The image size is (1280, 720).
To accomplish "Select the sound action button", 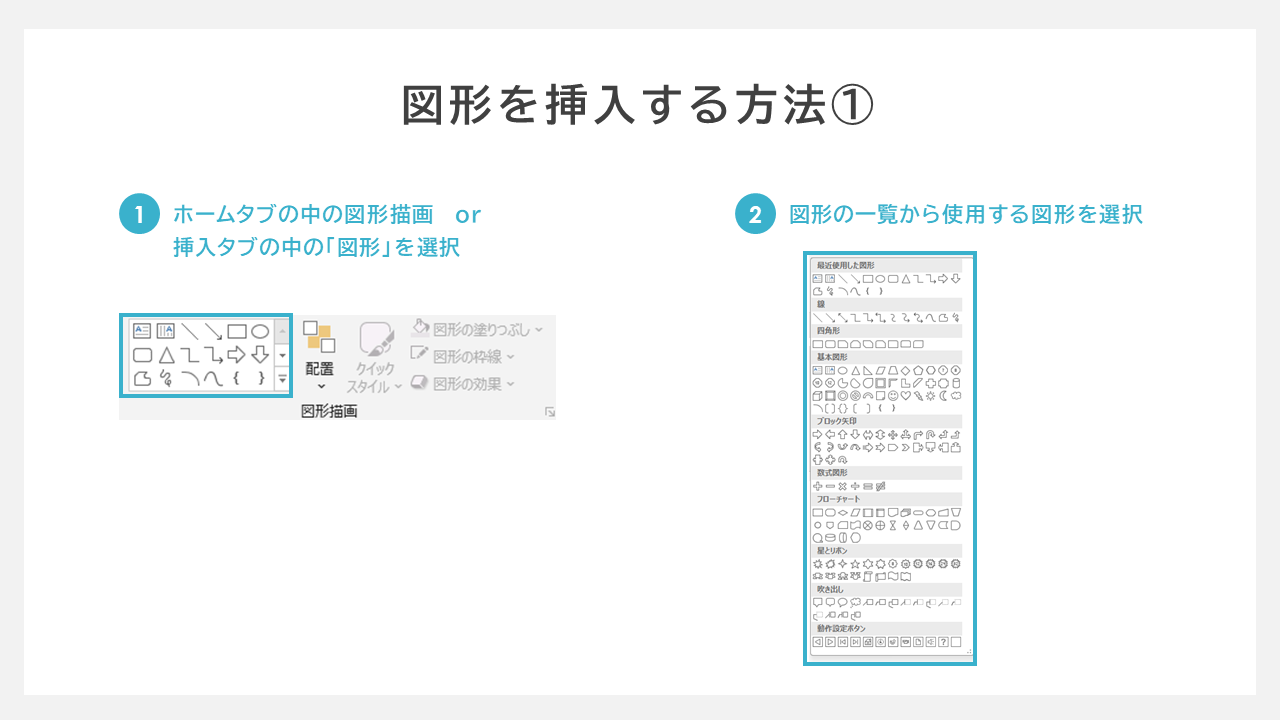I will [931, 641].
